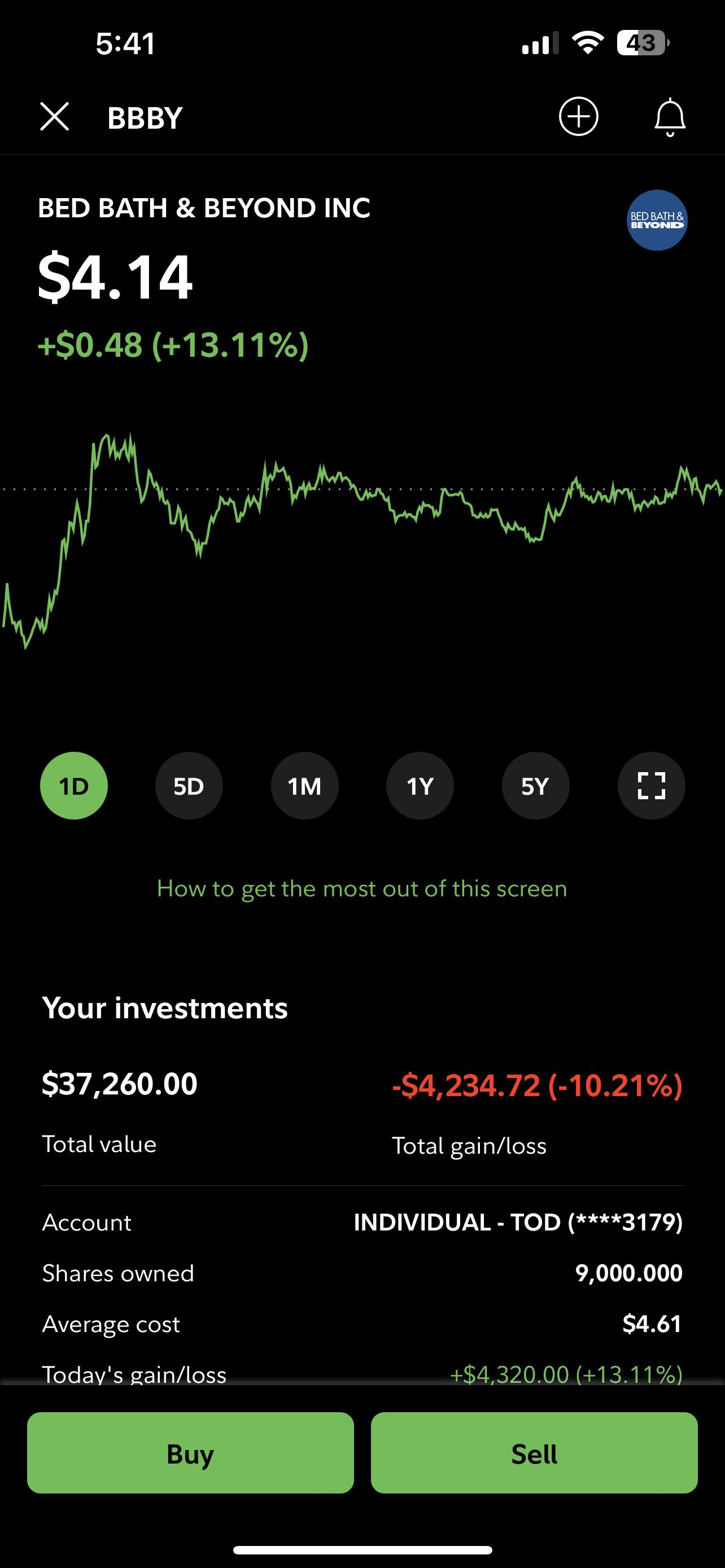Tap the Wi-Fi status icon
The image size is (725, 1568).
[587, 43]
